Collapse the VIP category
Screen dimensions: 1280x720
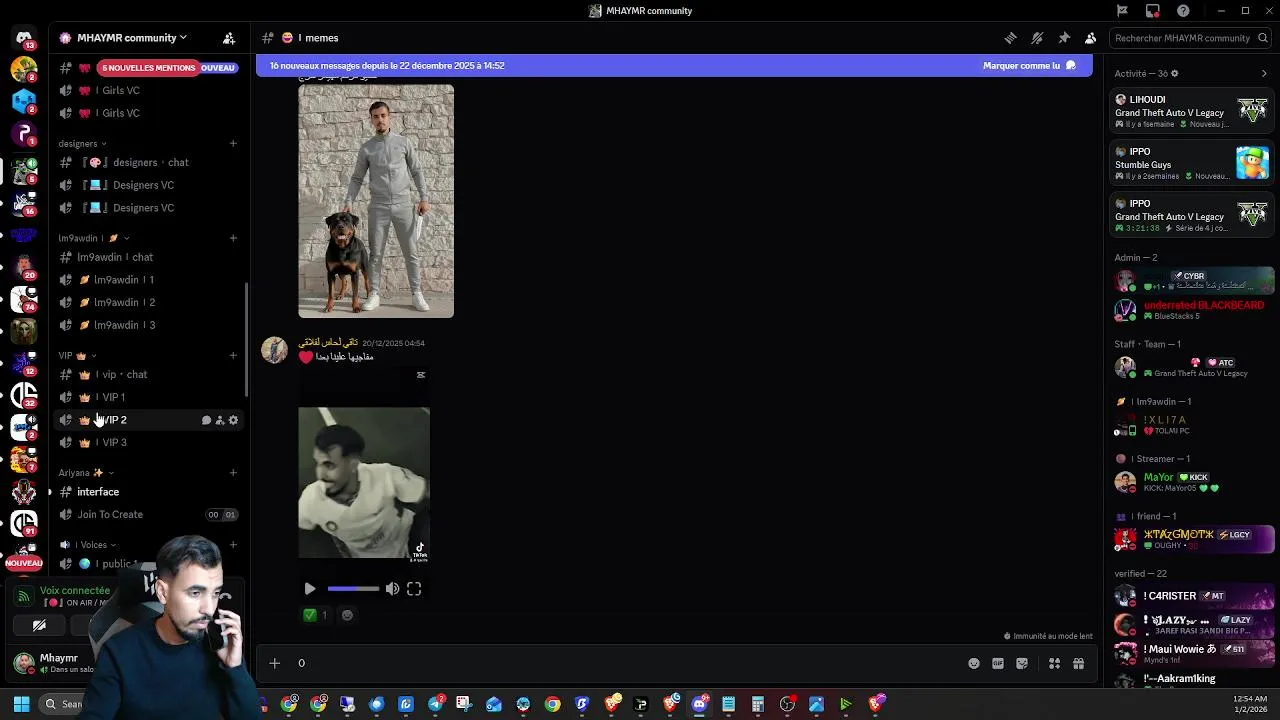77,355
